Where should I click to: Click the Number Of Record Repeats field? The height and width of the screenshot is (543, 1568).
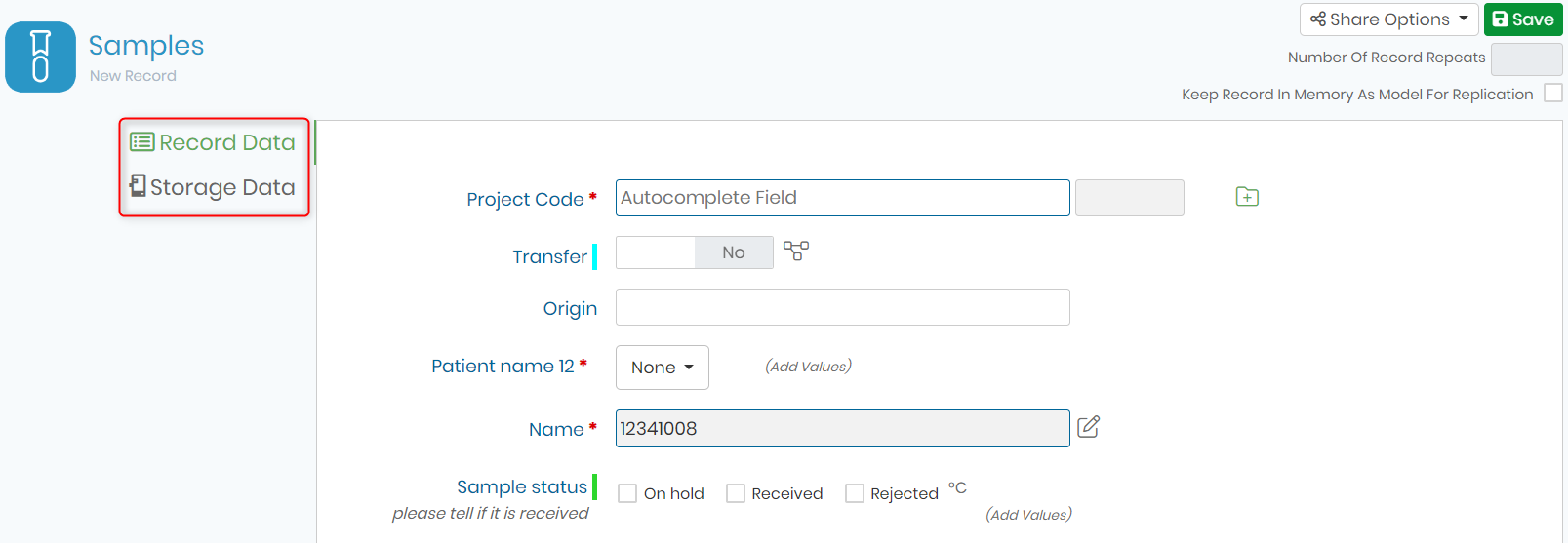1527,59
